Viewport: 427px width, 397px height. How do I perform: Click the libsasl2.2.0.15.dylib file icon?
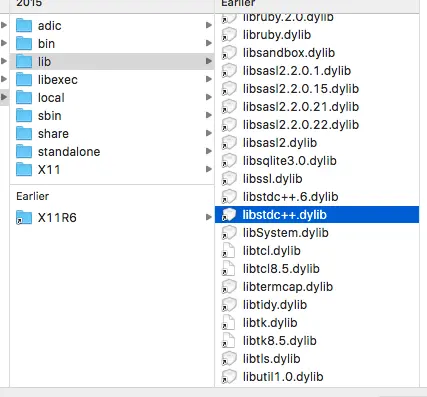point(229,89)
